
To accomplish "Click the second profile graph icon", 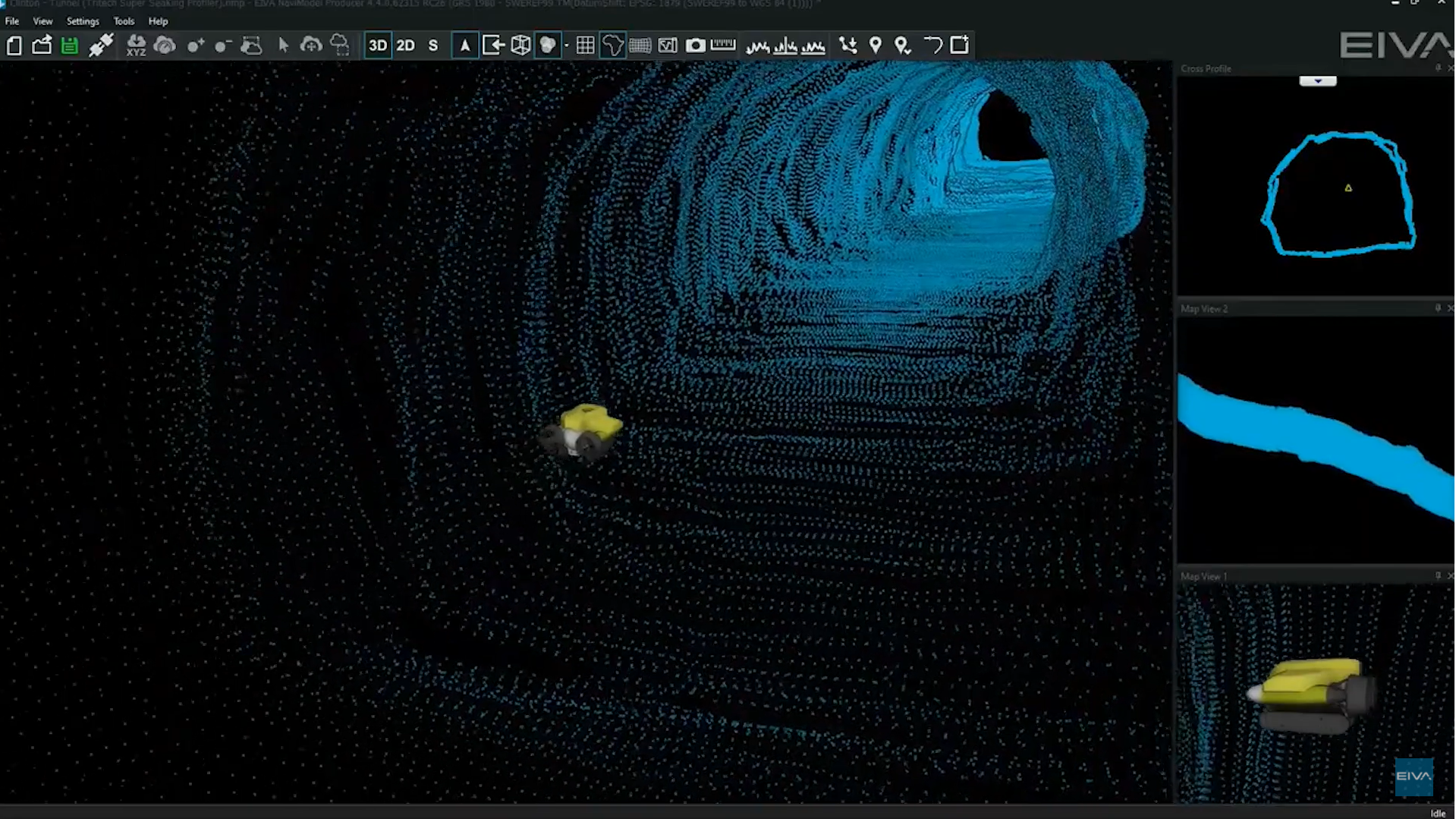I will (785, 46).
